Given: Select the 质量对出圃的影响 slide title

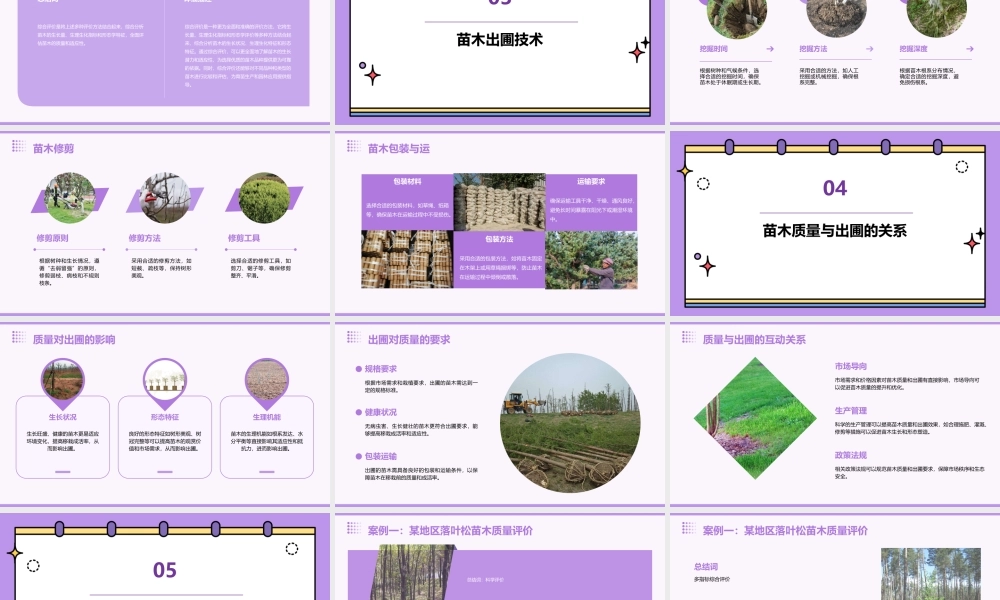Looking at the screenshot, I should coord(74,340).
